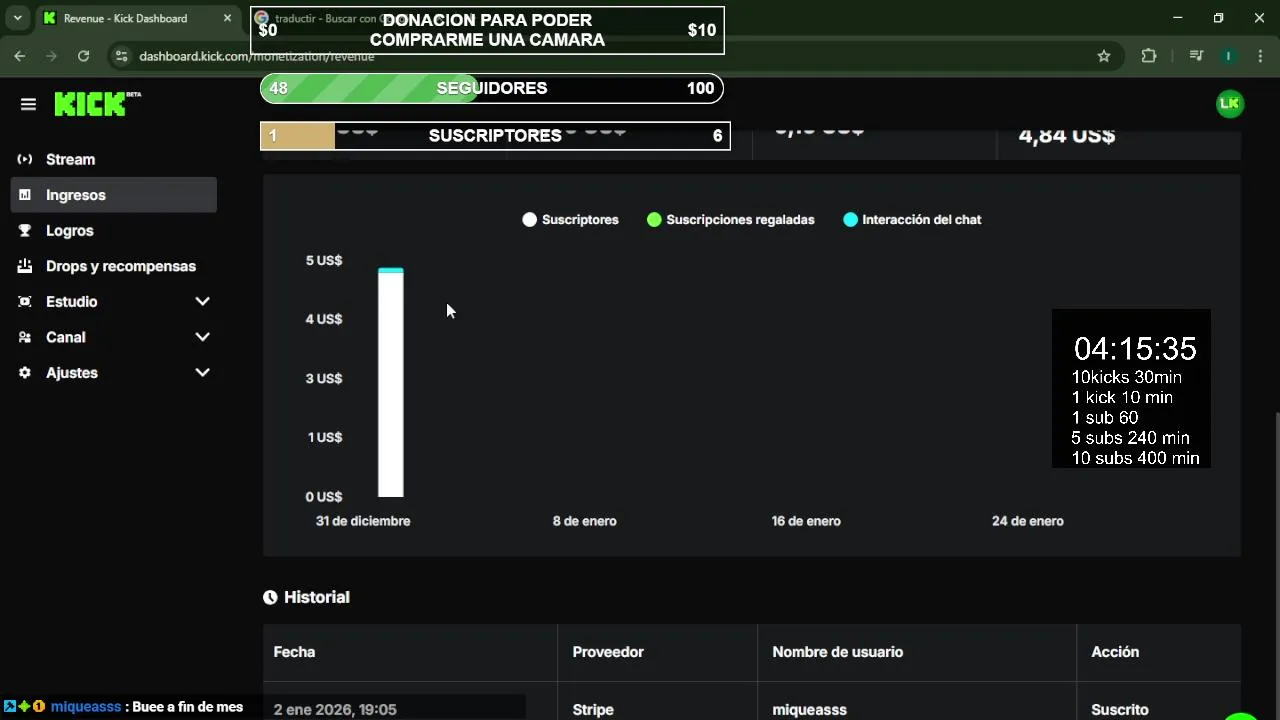Click the 16 de enero axis label
The image size is (1280, 720).
[x=806, y=521]
